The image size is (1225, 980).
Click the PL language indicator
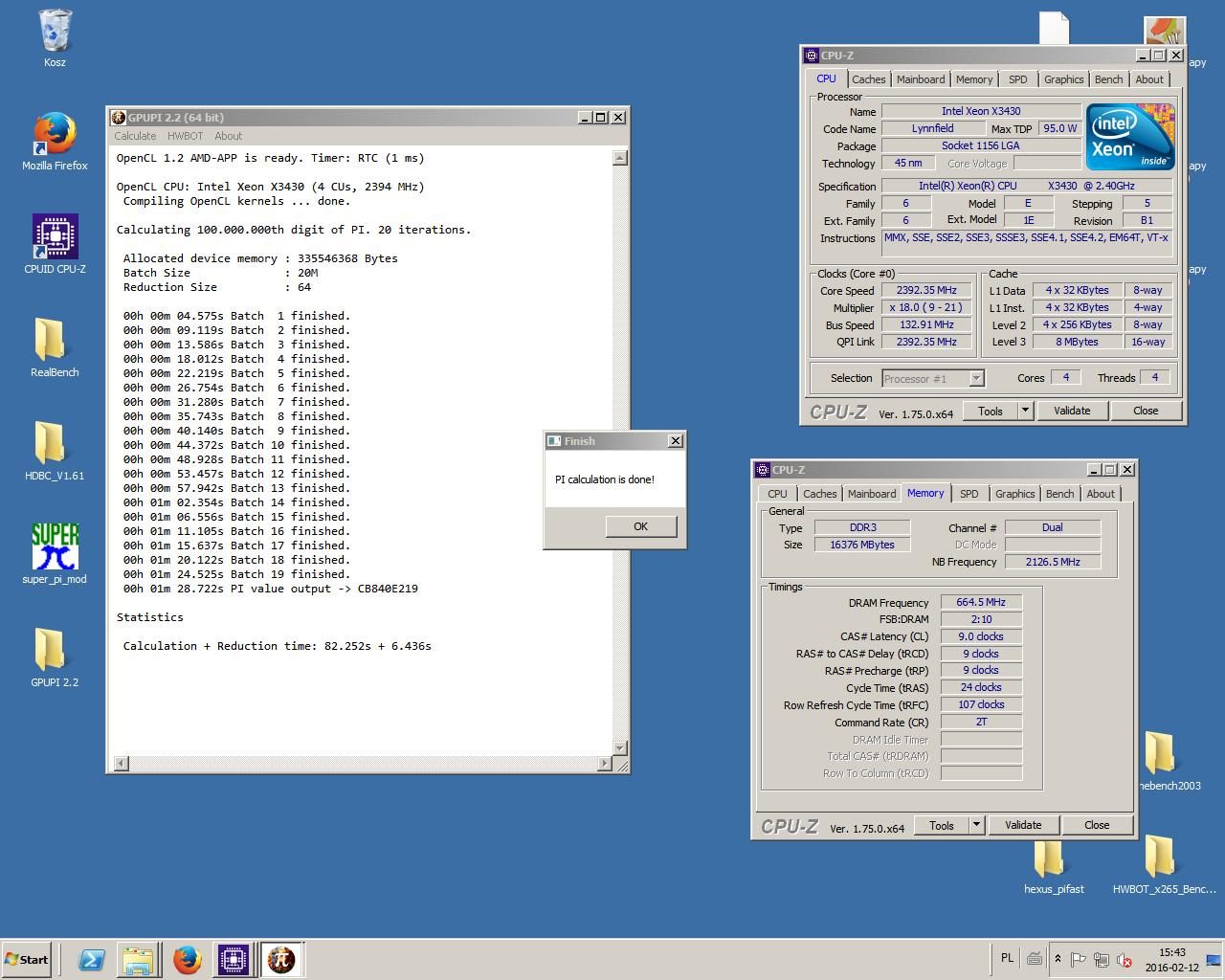(1007, 958)
